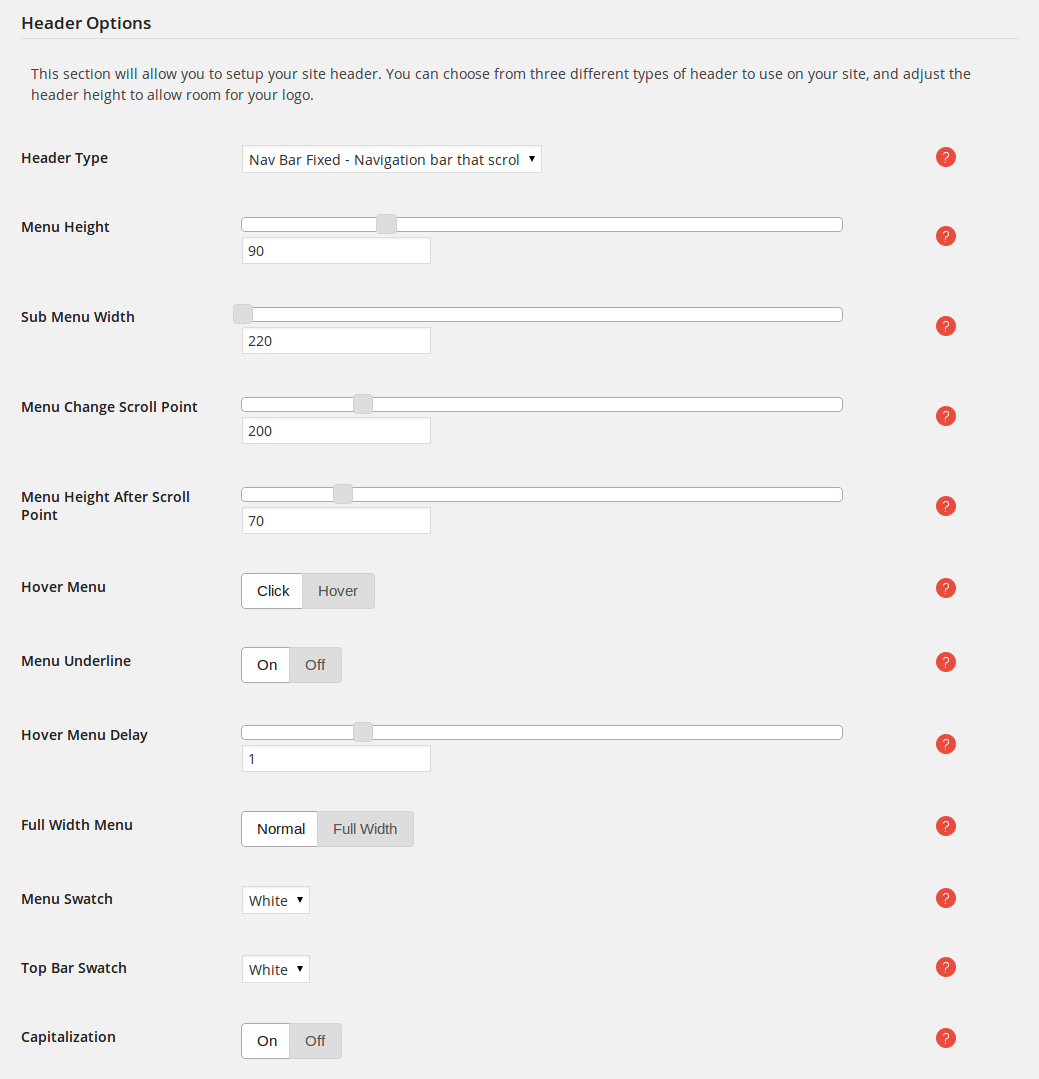Select the Click option for Hover Menu
1039x1079 pixels.
[x=272, y=591]
